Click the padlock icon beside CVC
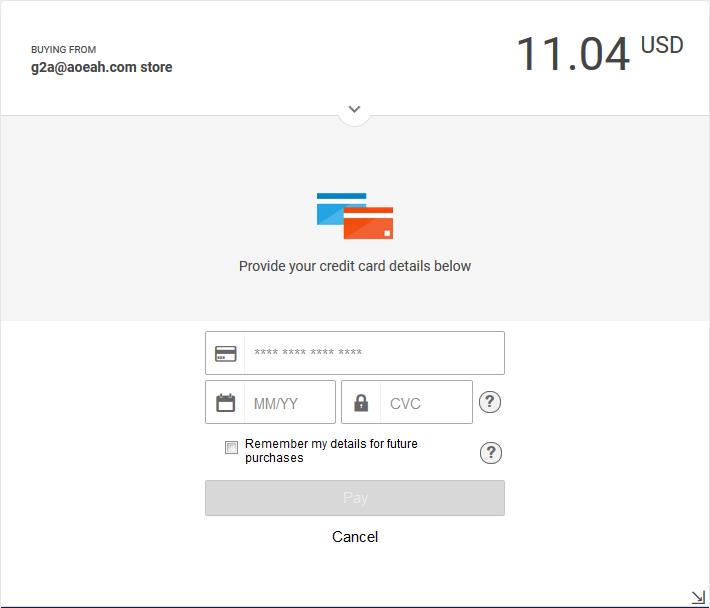Screen dimensions: 710x608 click(x=361, y=402)
